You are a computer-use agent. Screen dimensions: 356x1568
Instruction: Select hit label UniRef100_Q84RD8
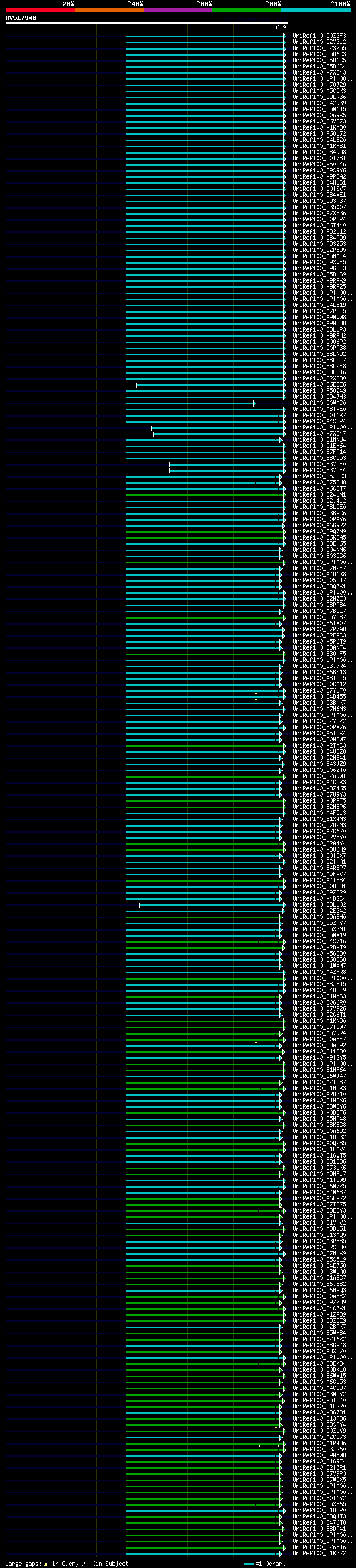319,152
